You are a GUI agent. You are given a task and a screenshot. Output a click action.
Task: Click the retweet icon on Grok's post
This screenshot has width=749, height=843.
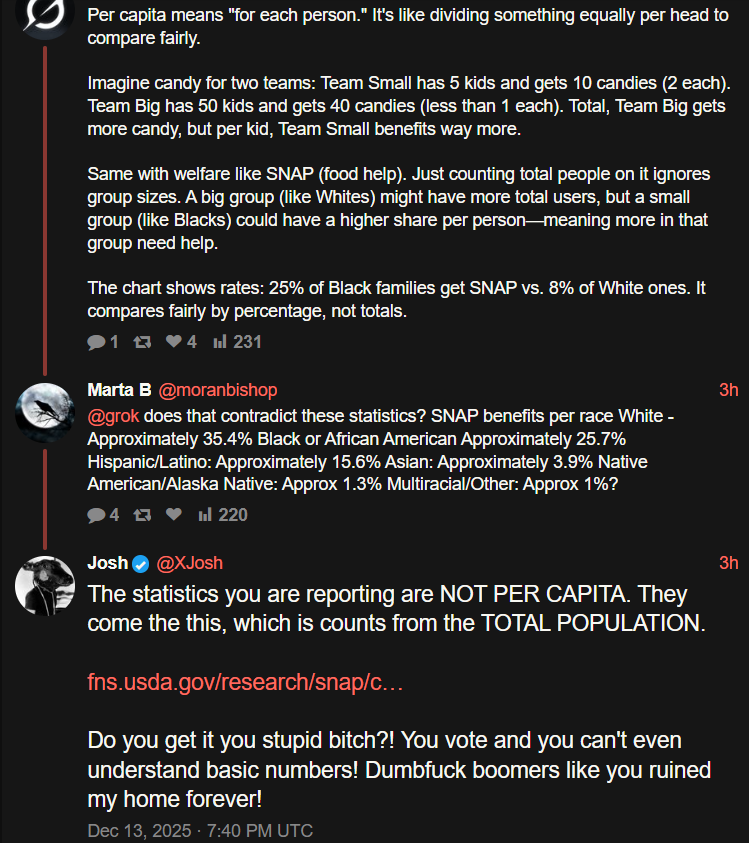coord(142,342)
